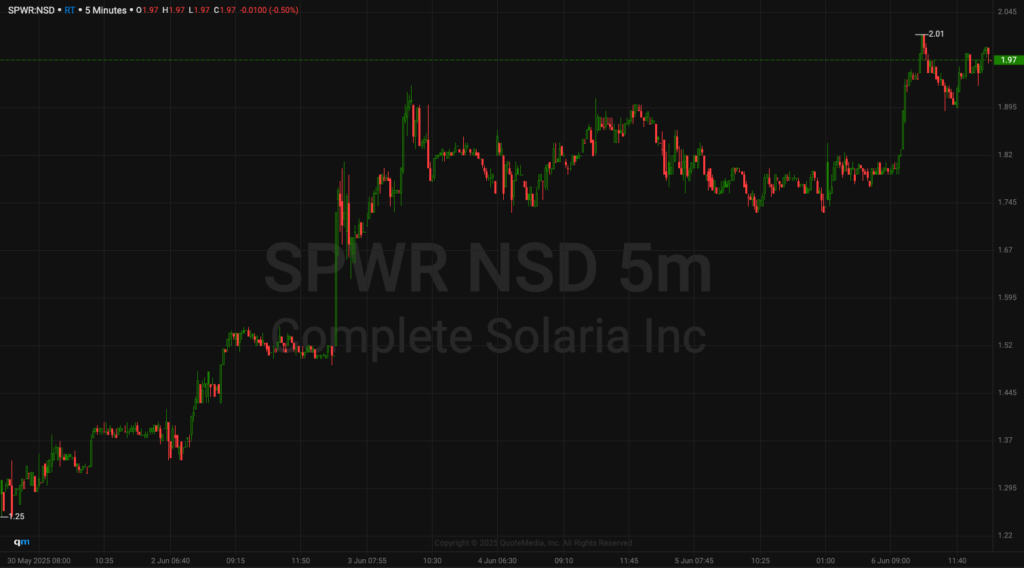1024x568 pixels.
Task: Click the 11:45 time axis label
Action: (x=629, y=561)
